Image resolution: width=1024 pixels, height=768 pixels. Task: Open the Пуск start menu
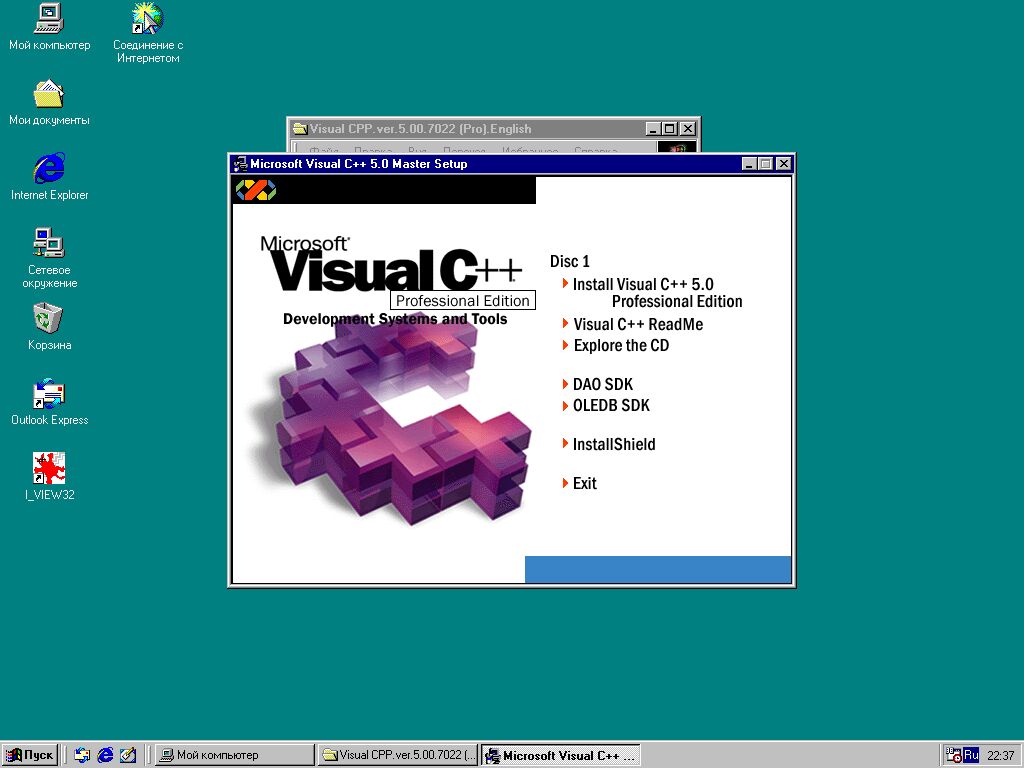click(30, 755)
